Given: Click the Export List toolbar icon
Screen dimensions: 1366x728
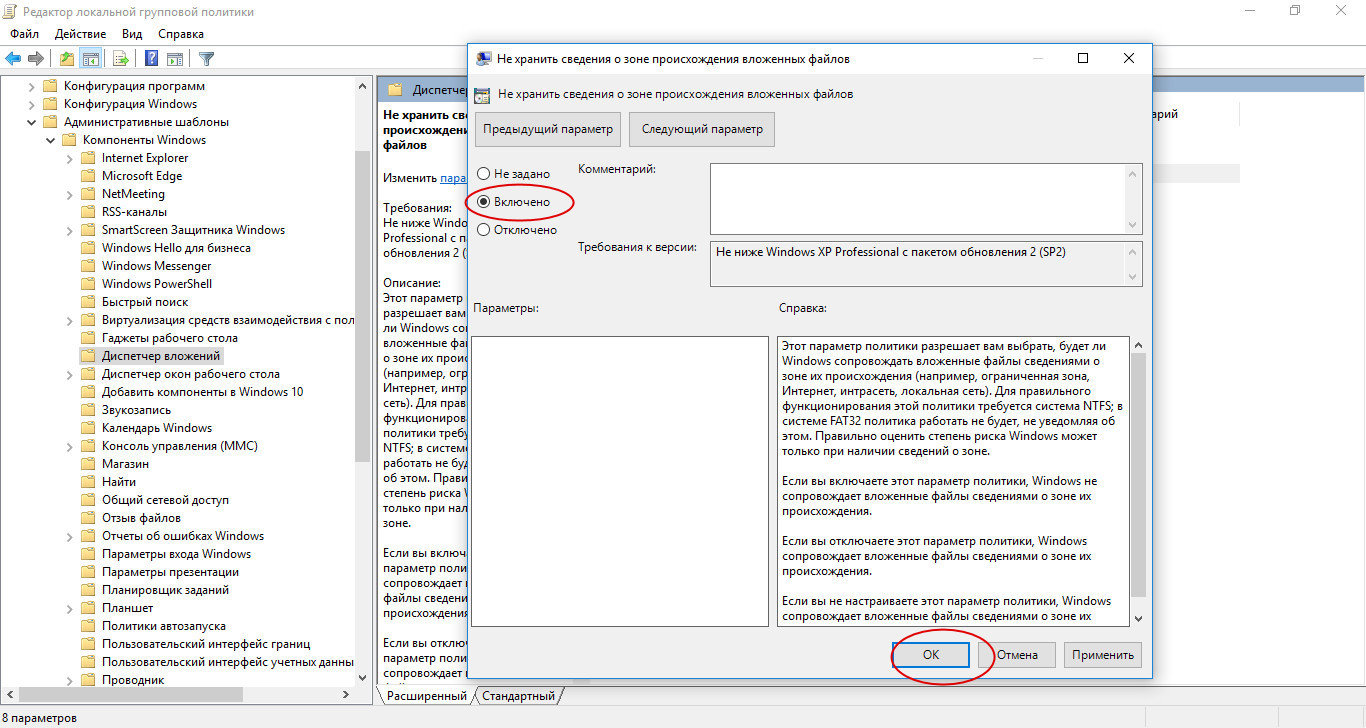Looking at the screenshot, I should pyautogui.click(x=121, y=58).
